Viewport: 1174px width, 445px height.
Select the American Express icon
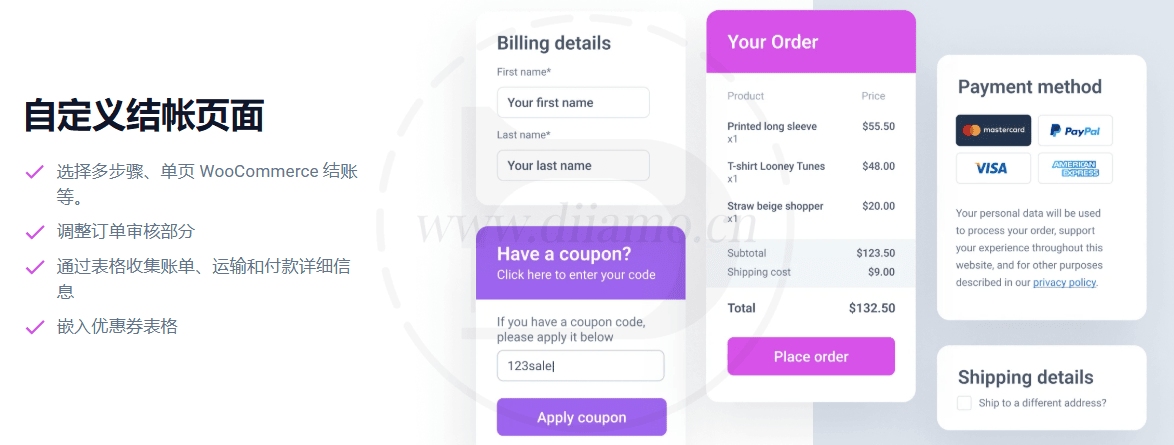(x=1075, y=168)
